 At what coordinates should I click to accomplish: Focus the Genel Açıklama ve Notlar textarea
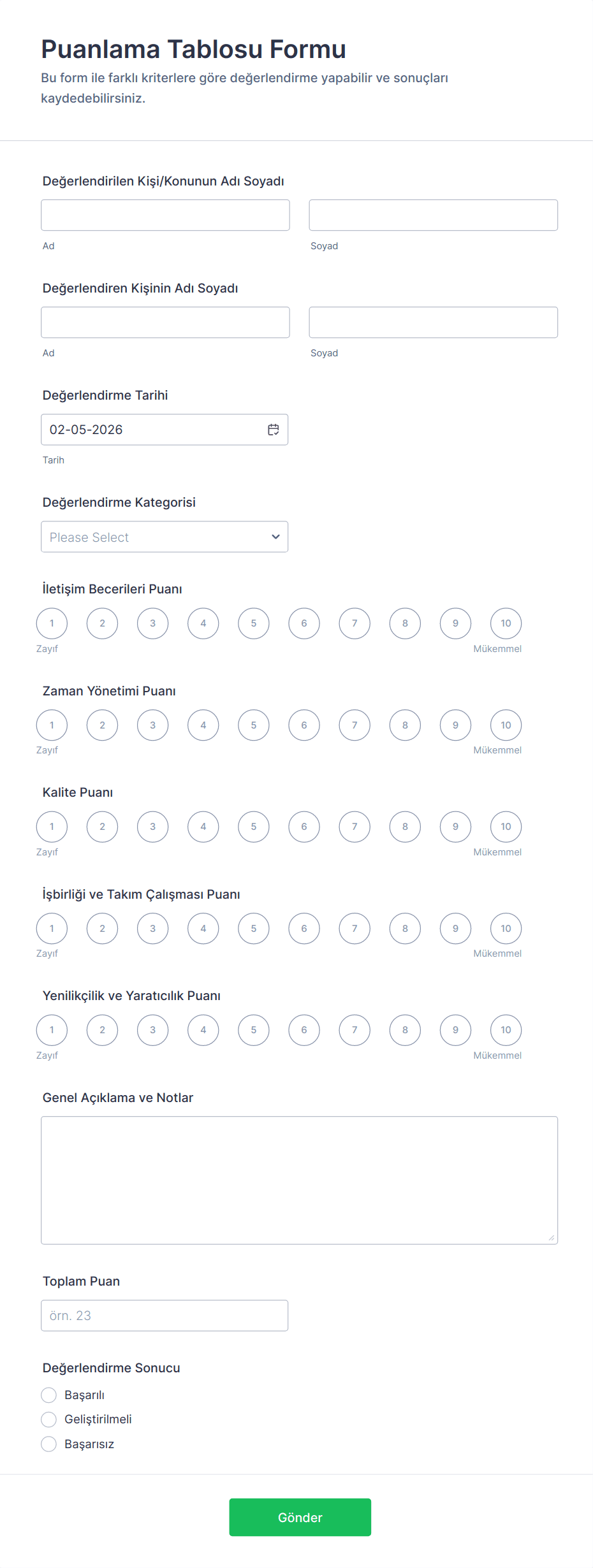[x=299, y=1180]
